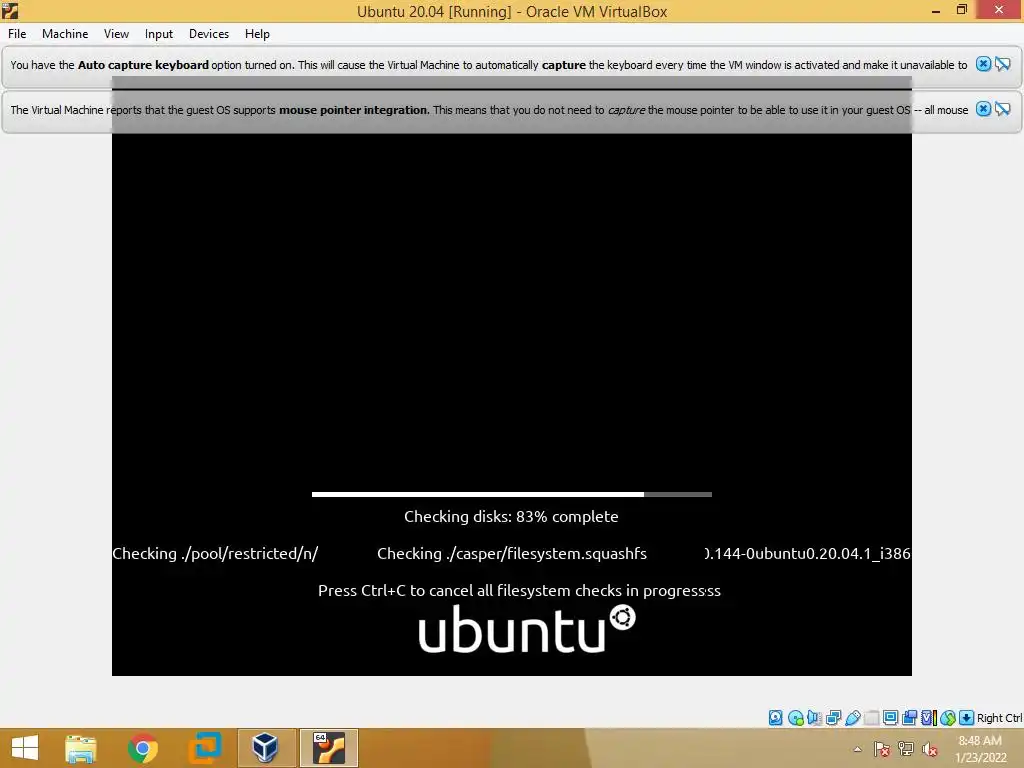Click the CPU virtualization status icon

(928, 718)
